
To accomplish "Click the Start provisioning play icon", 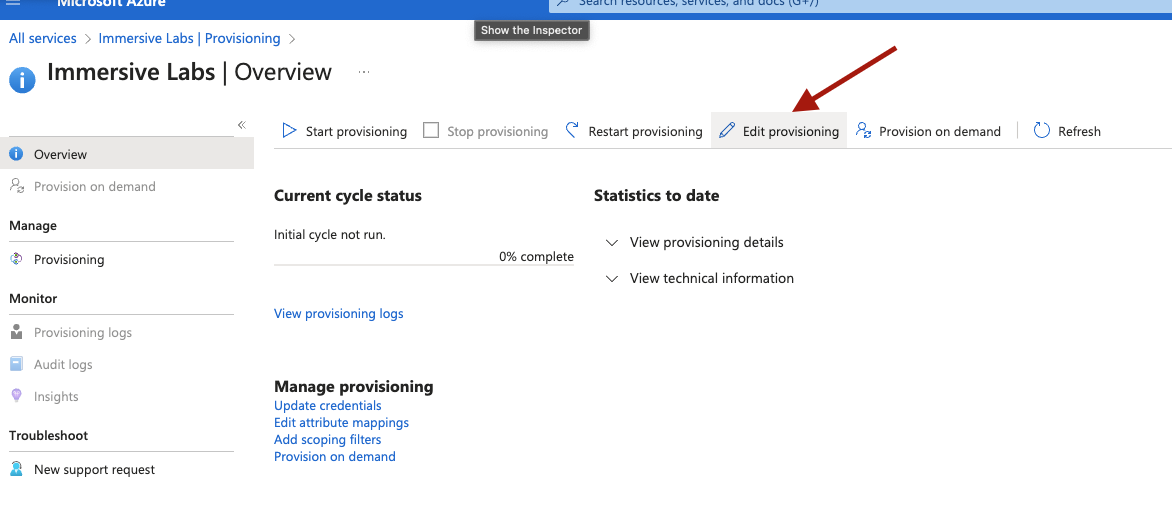I will [289, 131].
